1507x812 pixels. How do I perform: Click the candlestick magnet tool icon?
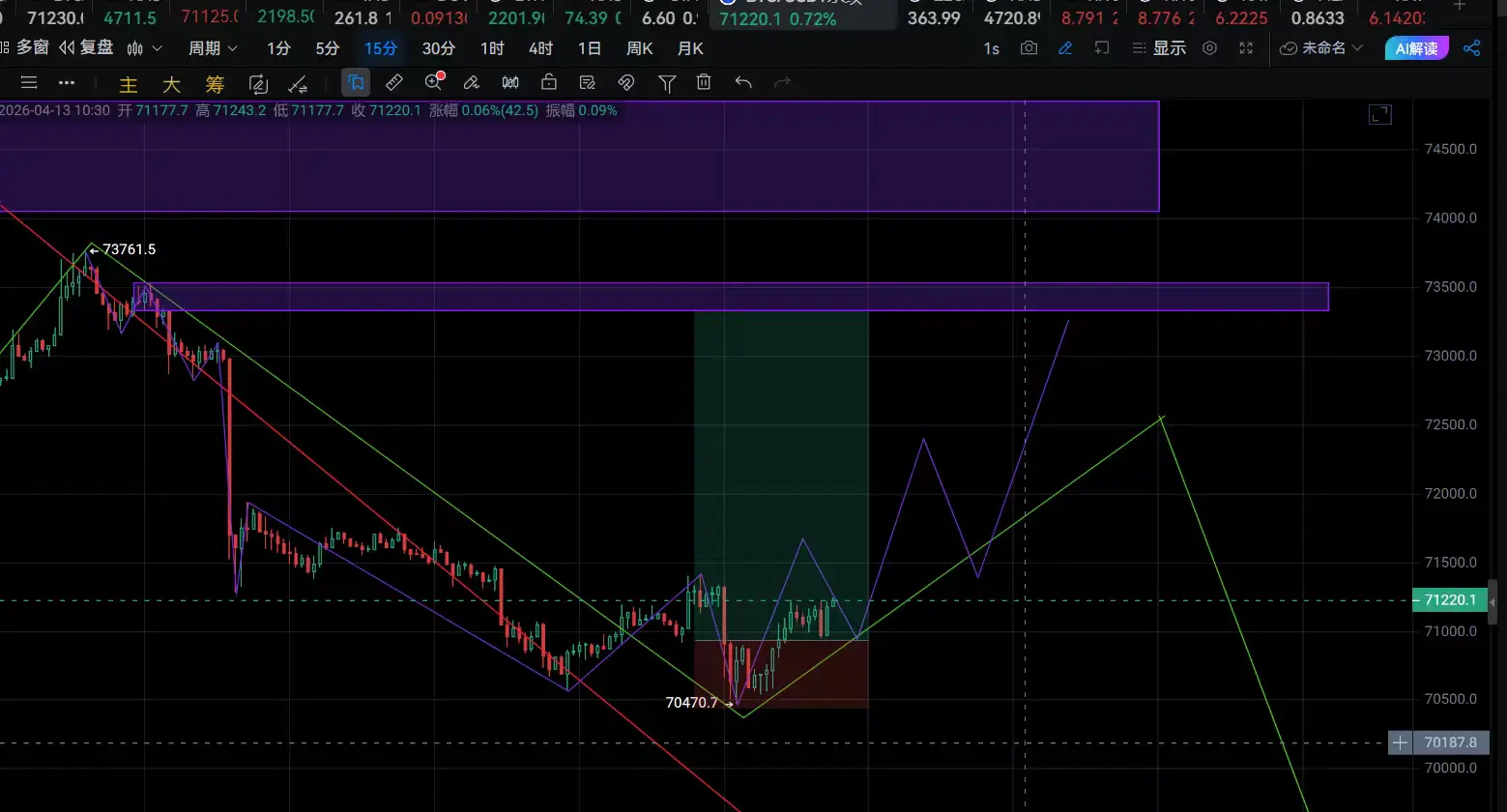tap(510, 83)
